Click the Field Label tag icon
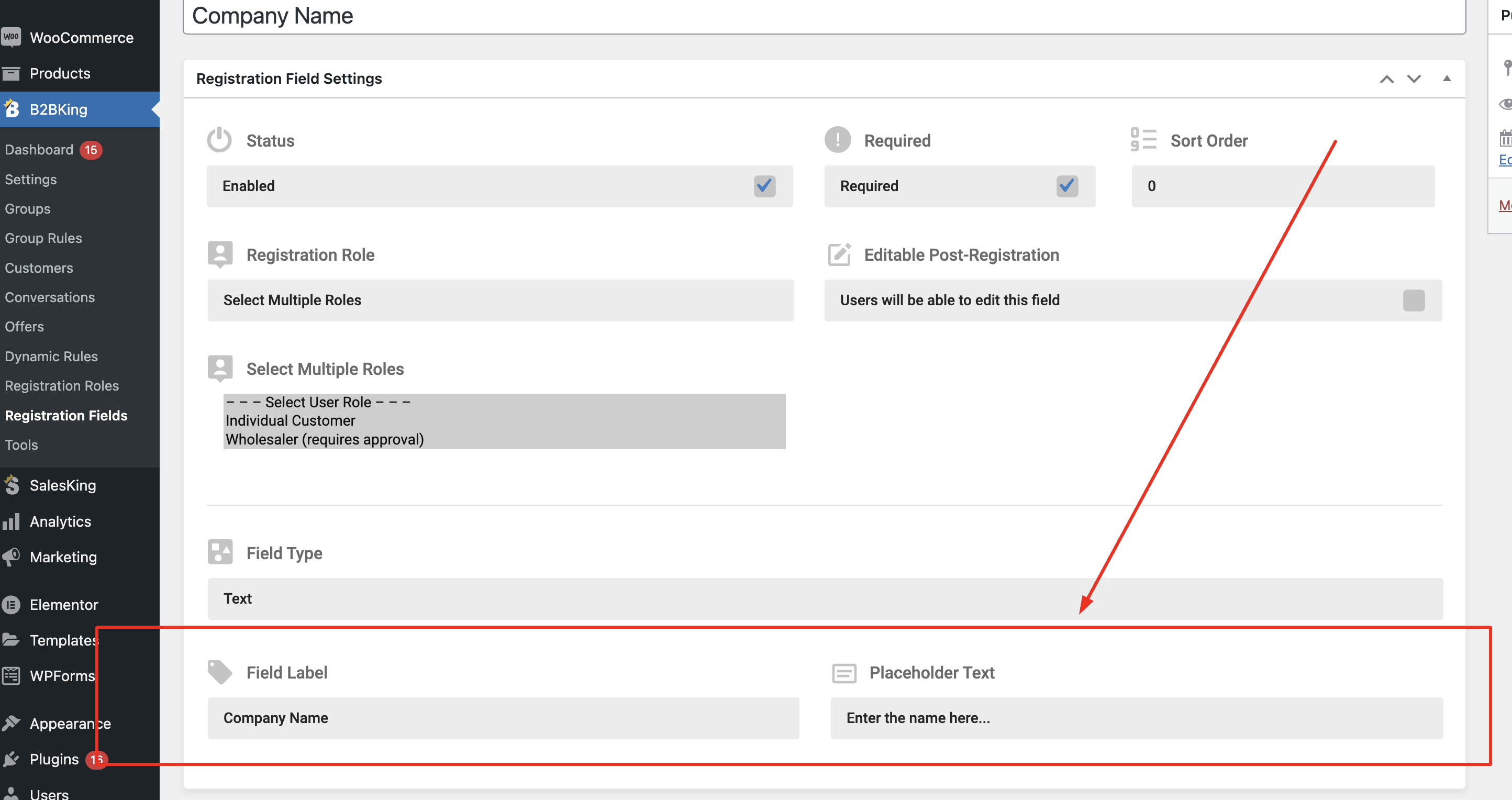 (220, 672)
